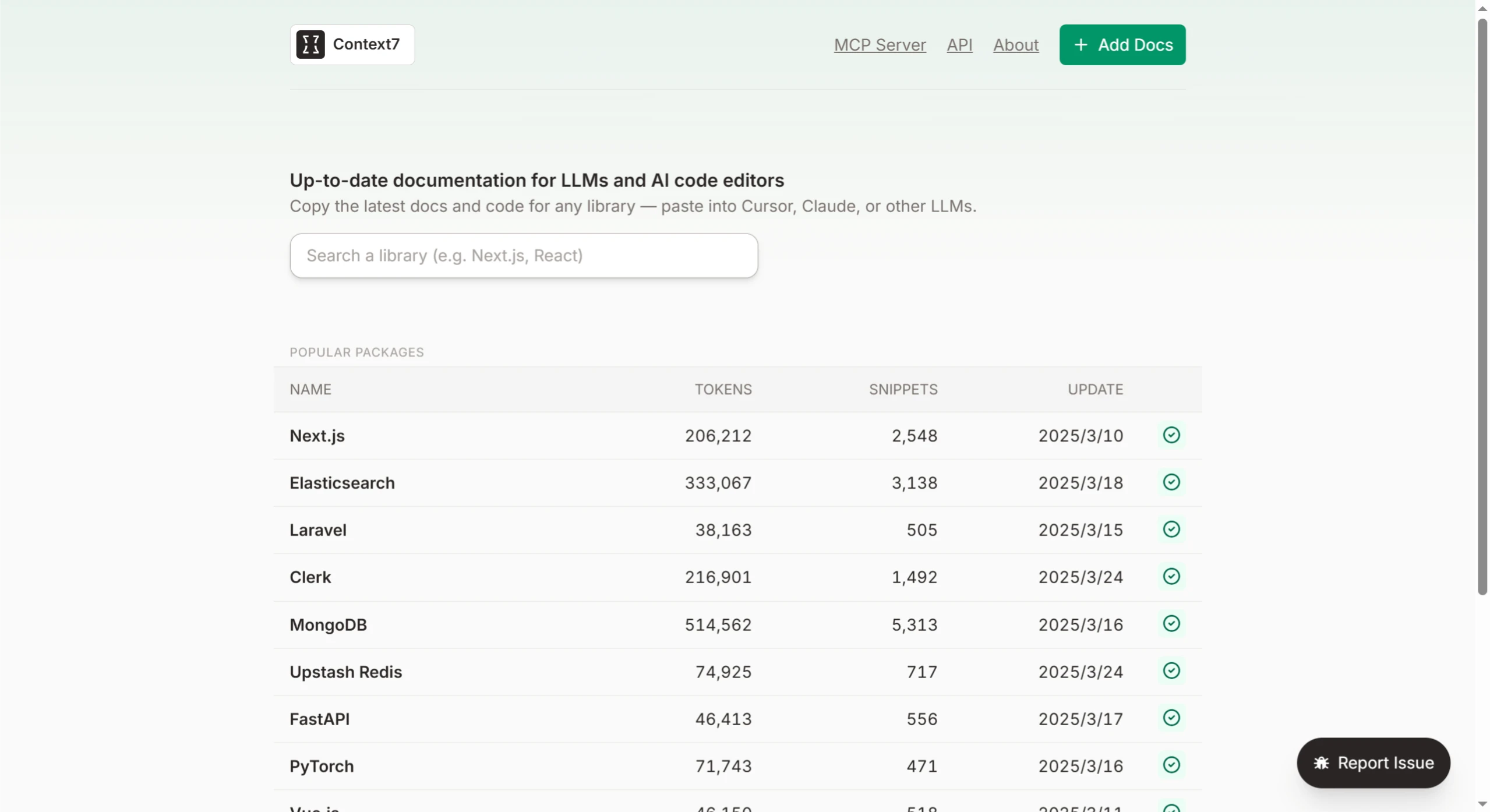Click the check icon in Clerk row
The width and height of the screenshot is (1490, 812).
point(1171,577)
